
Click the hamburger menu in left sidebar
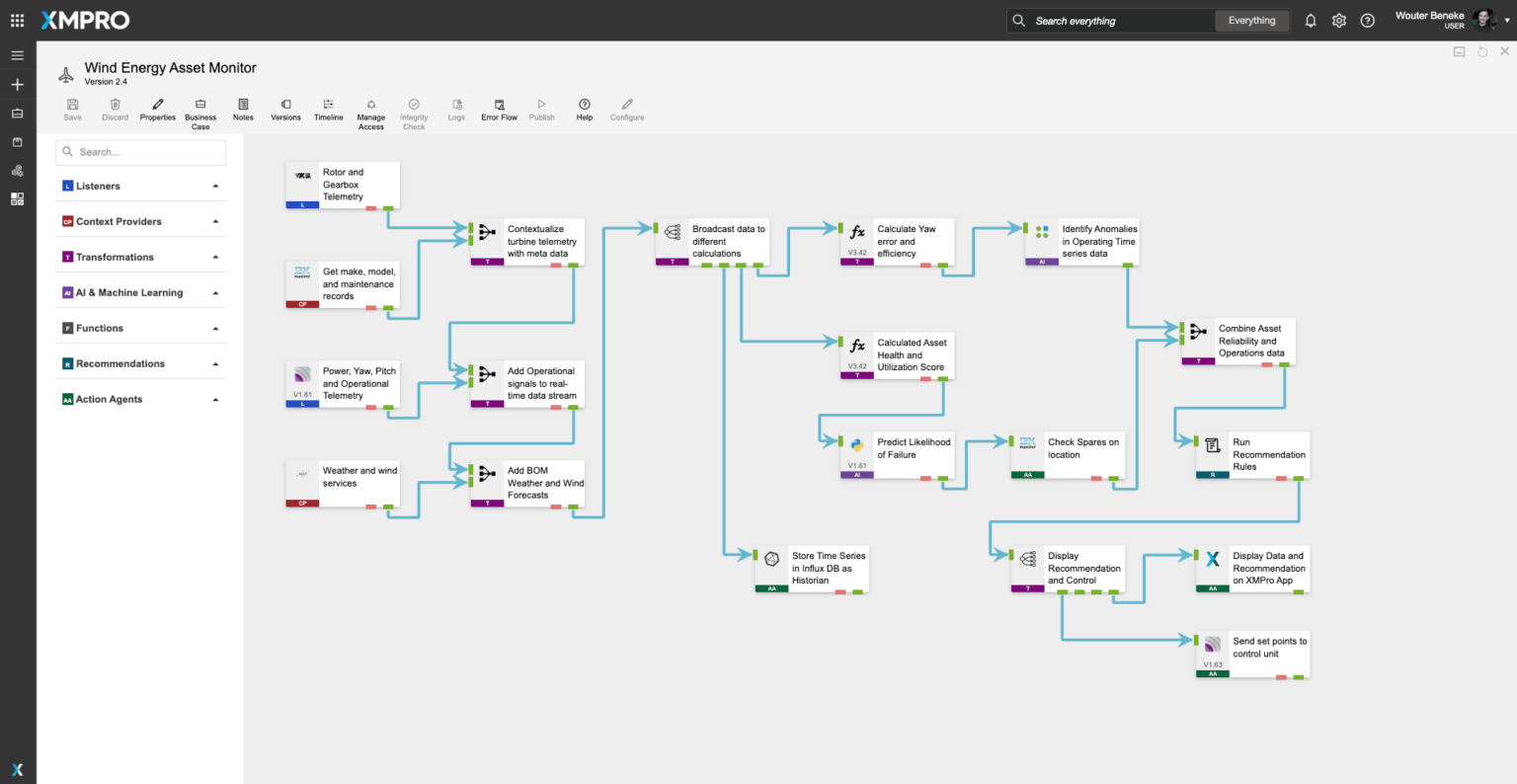click(17, 55)
